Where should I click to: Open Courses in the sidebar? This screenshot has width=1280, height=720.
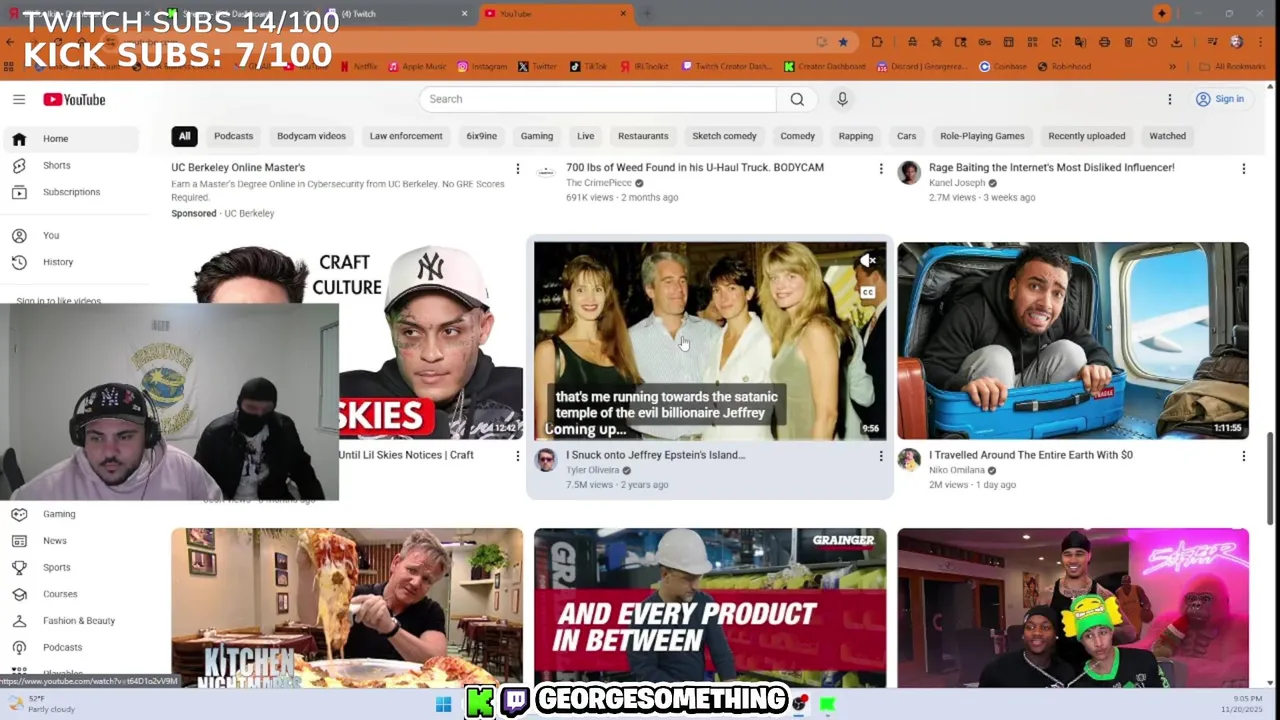(x=72, y=594)
